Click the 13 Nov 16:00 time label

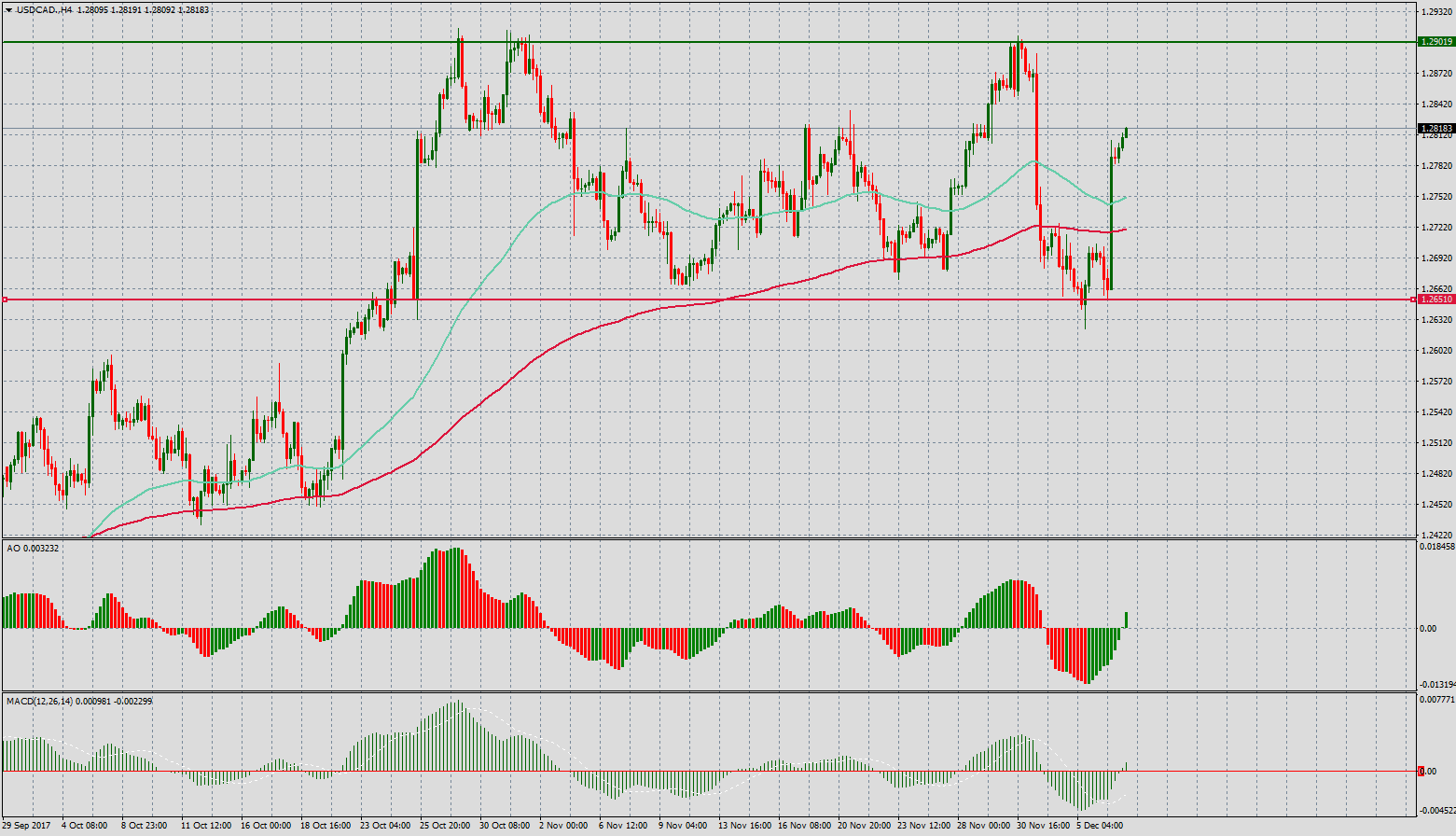pyautogui.click(x=744, y=826)
